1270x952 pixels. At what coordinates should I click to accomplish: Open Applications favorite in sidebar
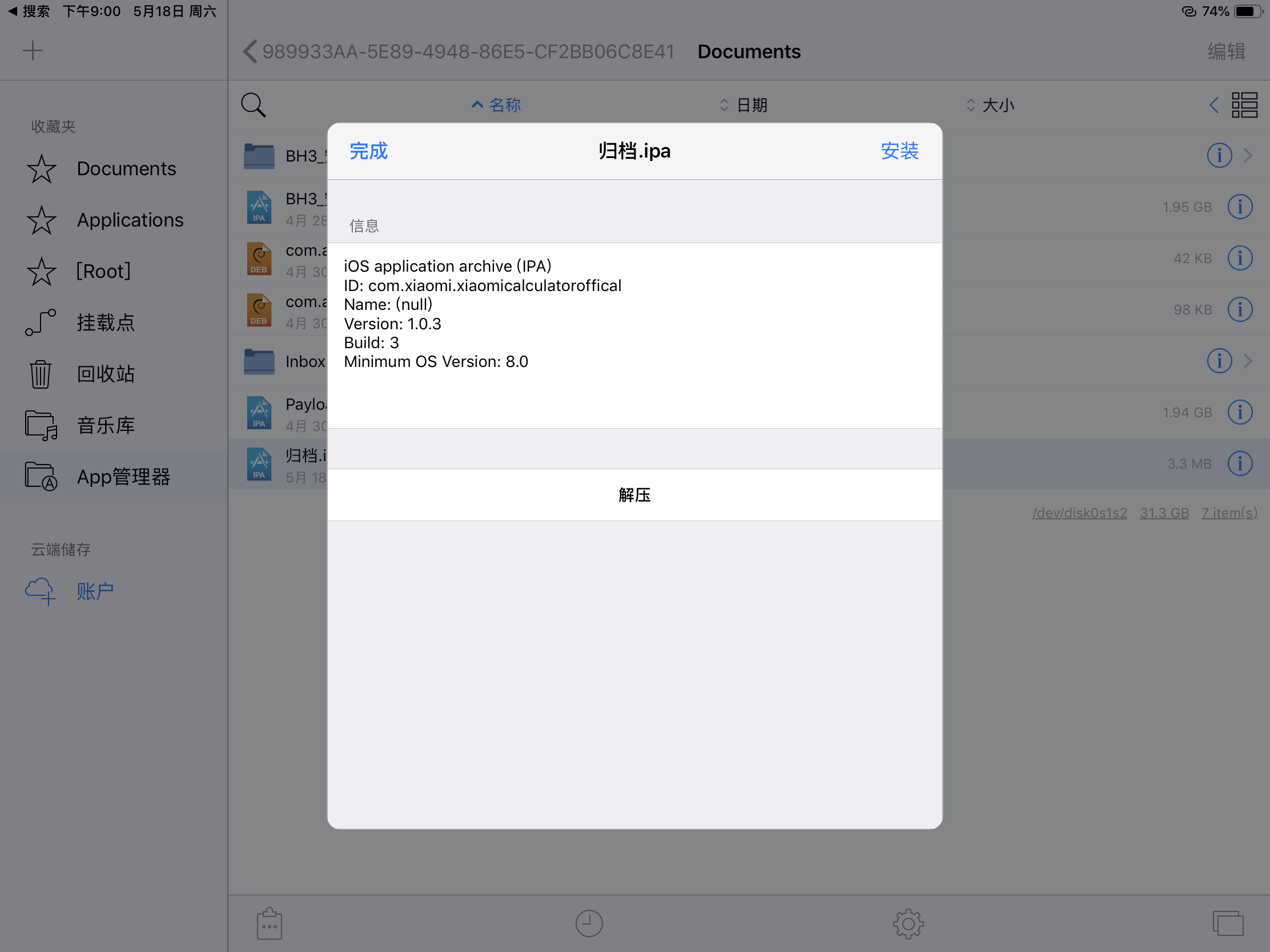click(130, 220)
